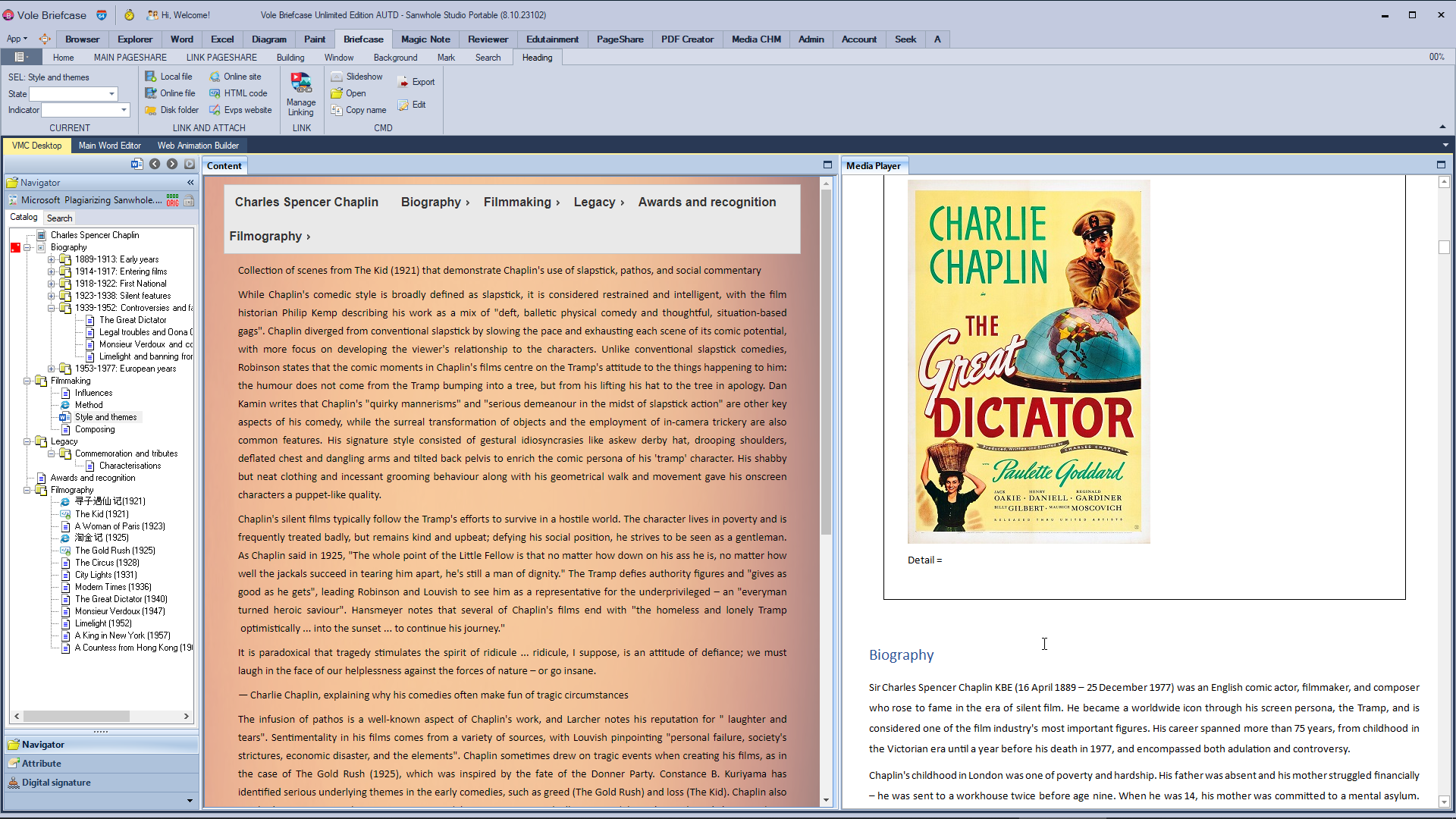This screenshot has width=1456, height=819.
Task: Open the Background ribbon tab
Action: coord(395,58)
